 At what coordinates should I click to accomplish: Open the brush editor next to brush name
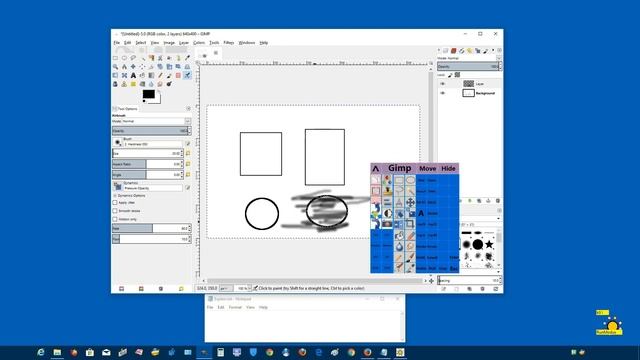pos(188,144)
